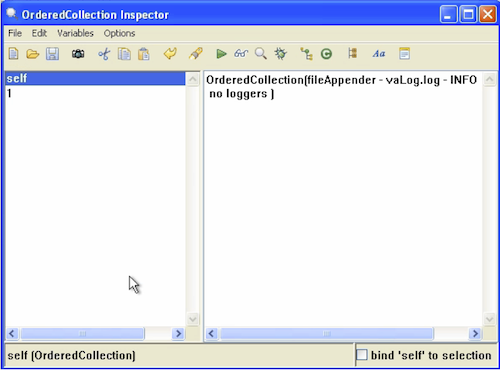500x370 pixels.
Task: Click up arrow of value pane scrollbar
Action: [489, 79]
